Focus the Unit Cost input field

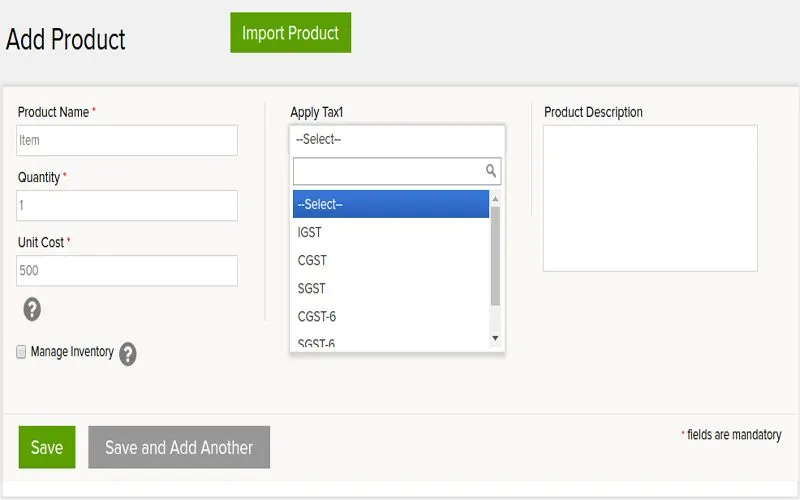pyautogui.click(x=127, y=270)
